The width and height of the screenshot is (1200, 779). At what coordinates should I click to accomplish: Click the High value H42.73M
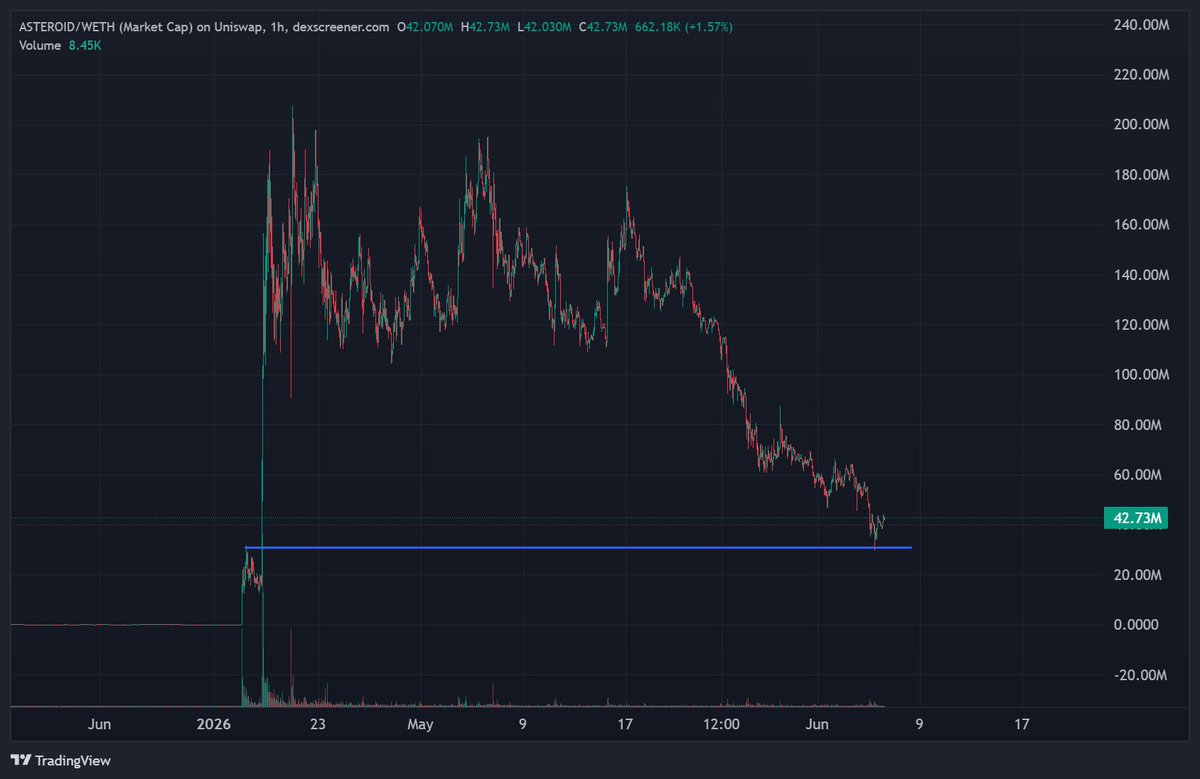[x=487, y=27]
